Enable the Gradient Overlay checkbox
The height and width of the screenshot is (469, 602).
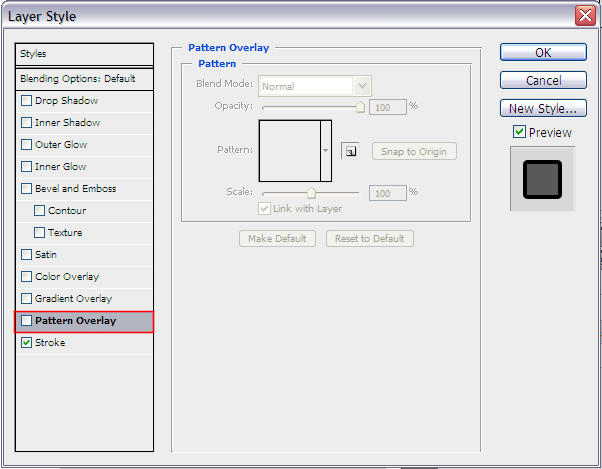(x=26, y=299)
